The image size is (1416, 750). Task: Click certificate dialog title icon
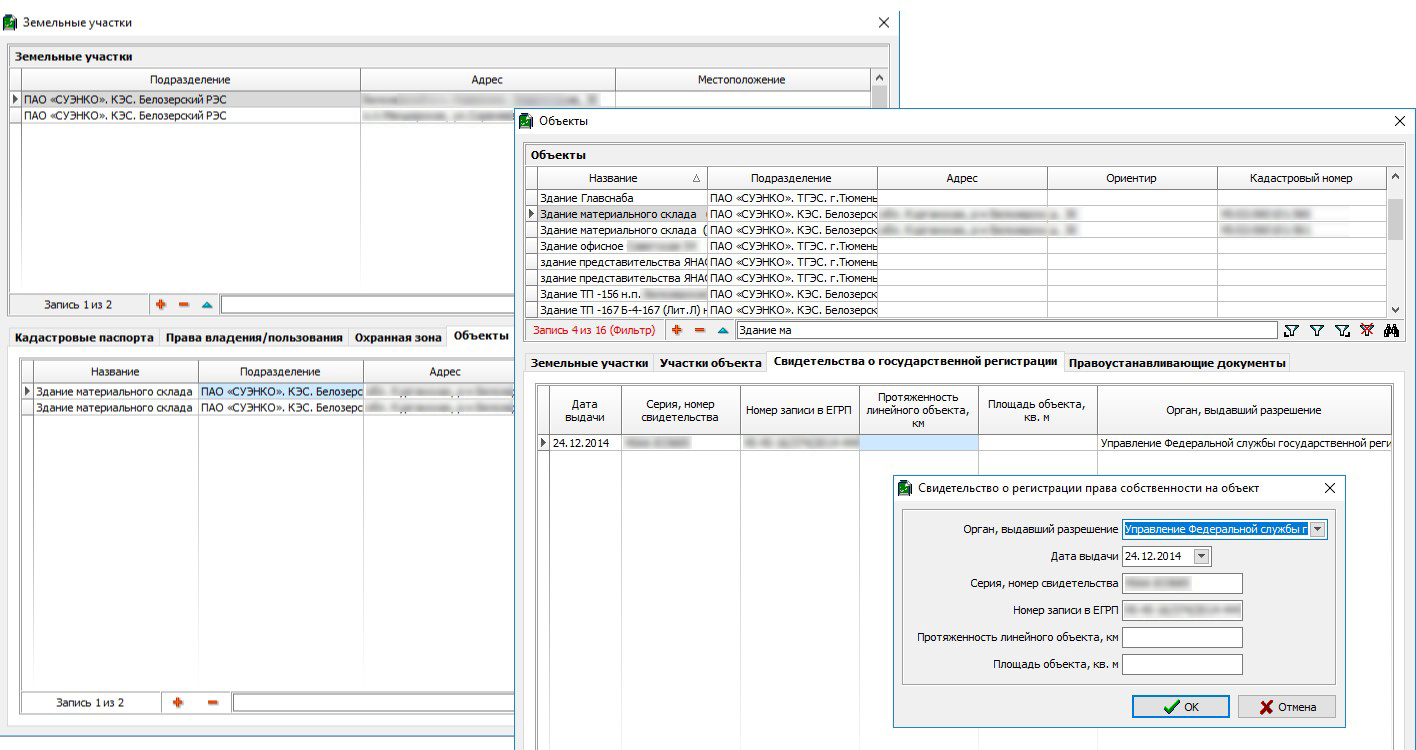(x=905, y=488)
